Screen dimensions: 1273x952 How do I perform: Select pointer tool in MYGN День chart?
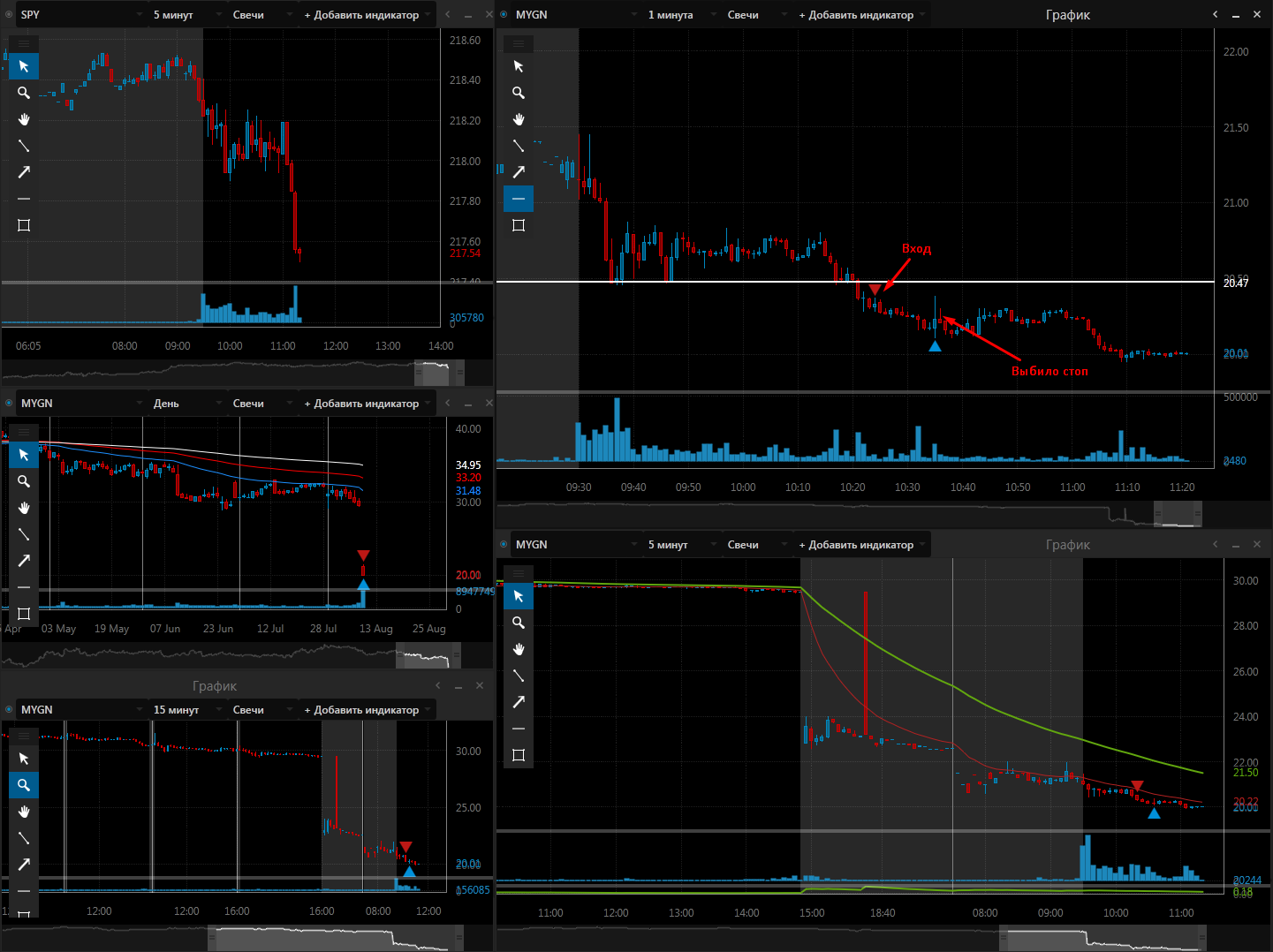(x=24, y=455)
